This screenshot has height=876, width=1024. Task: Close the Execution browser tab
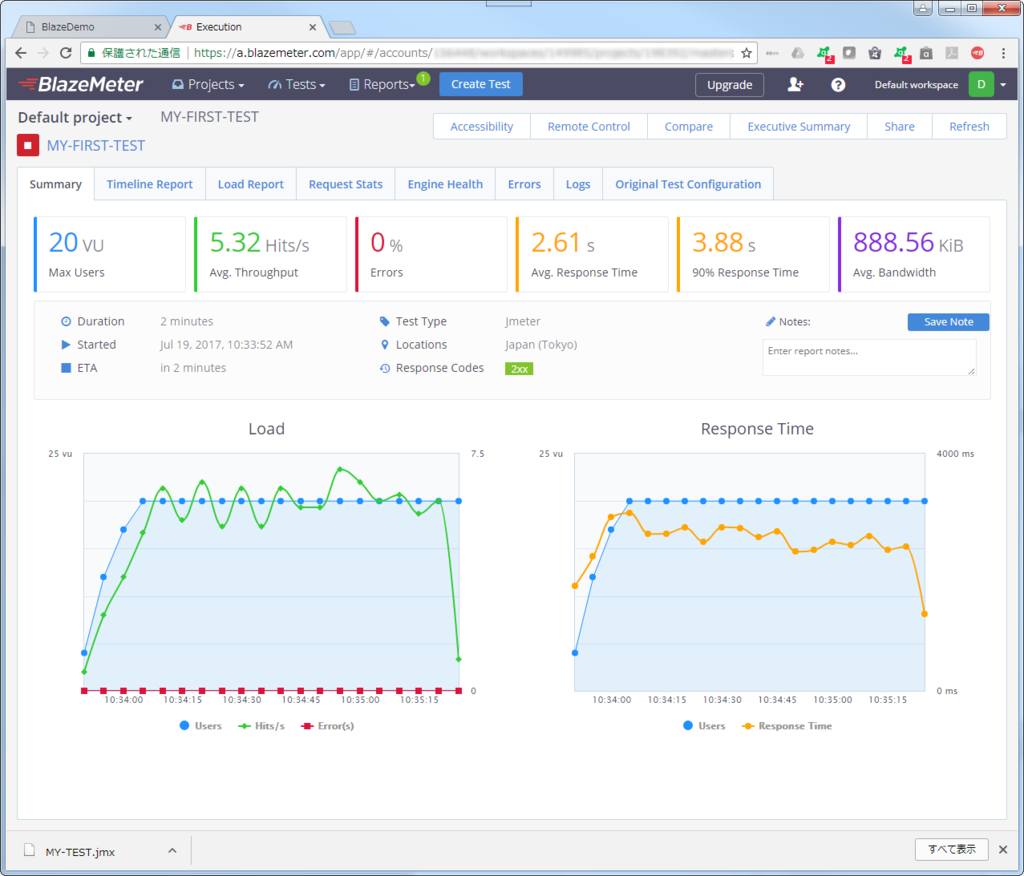[x=312, y=27]
